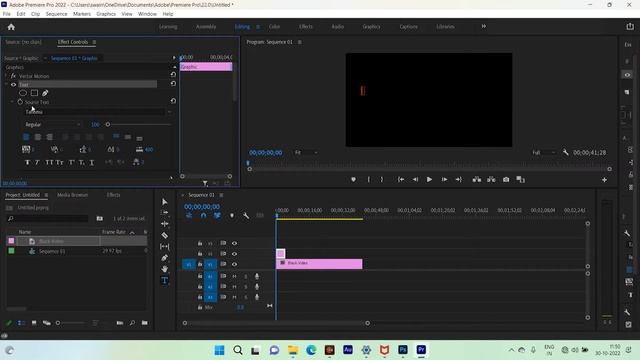Open Program monitor settings wrench
The image size is (640, 360).
(x=565, y=152)
